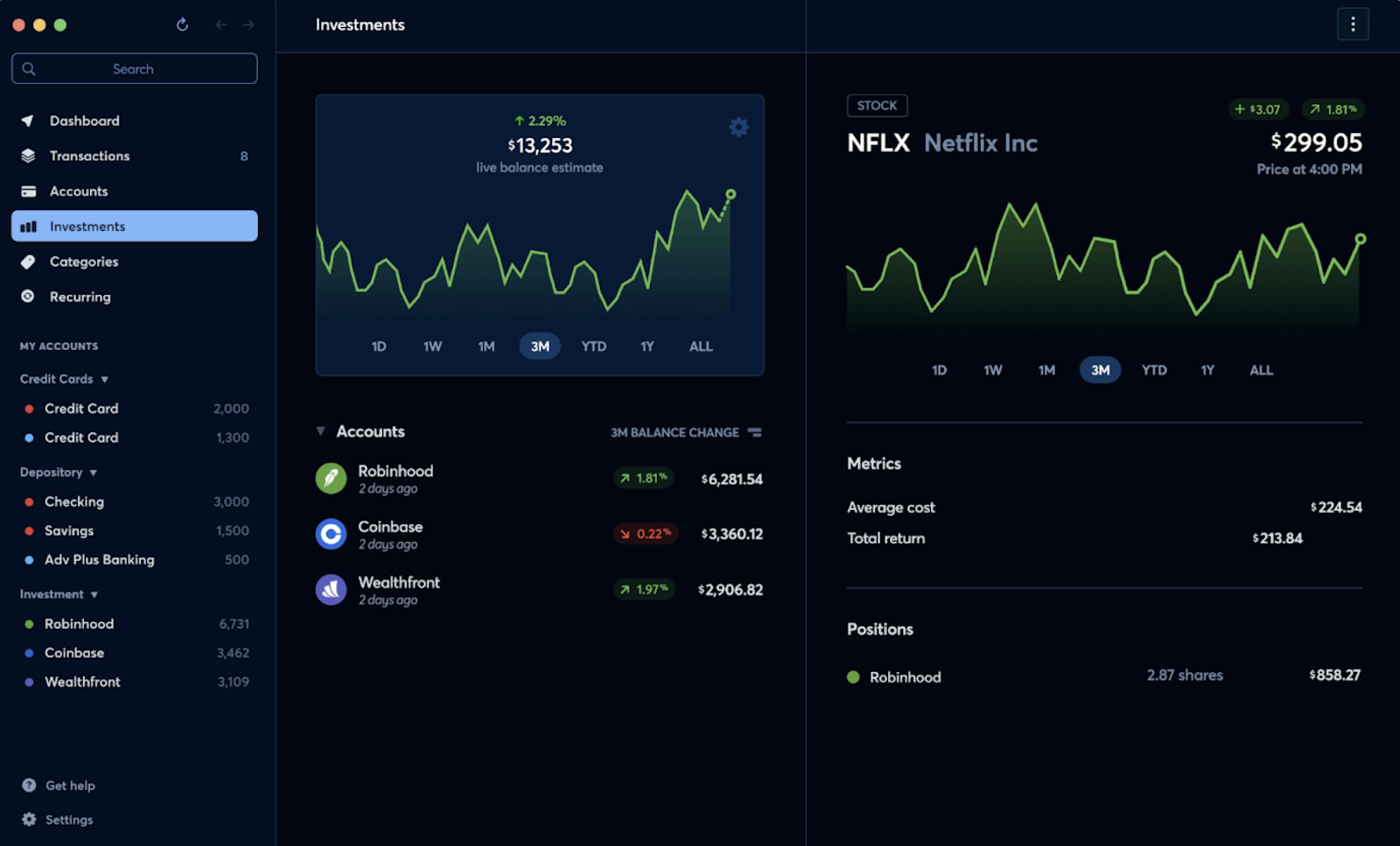
Task: Click the Get help question mark icon
Action: pyautogui.click(x=29, y=785)
